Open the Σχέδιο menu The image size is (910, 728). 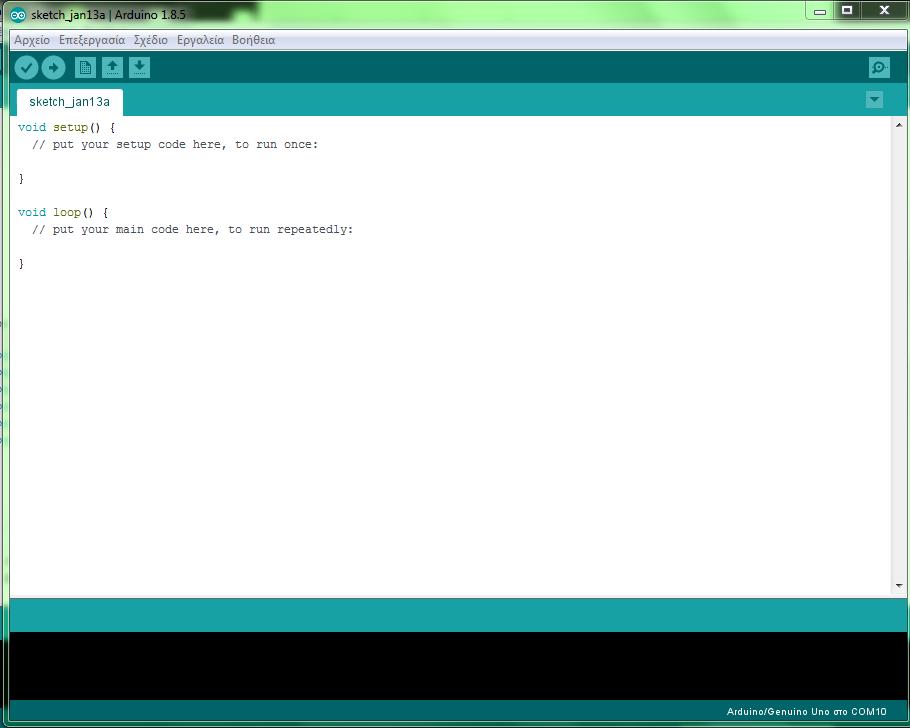150,40
